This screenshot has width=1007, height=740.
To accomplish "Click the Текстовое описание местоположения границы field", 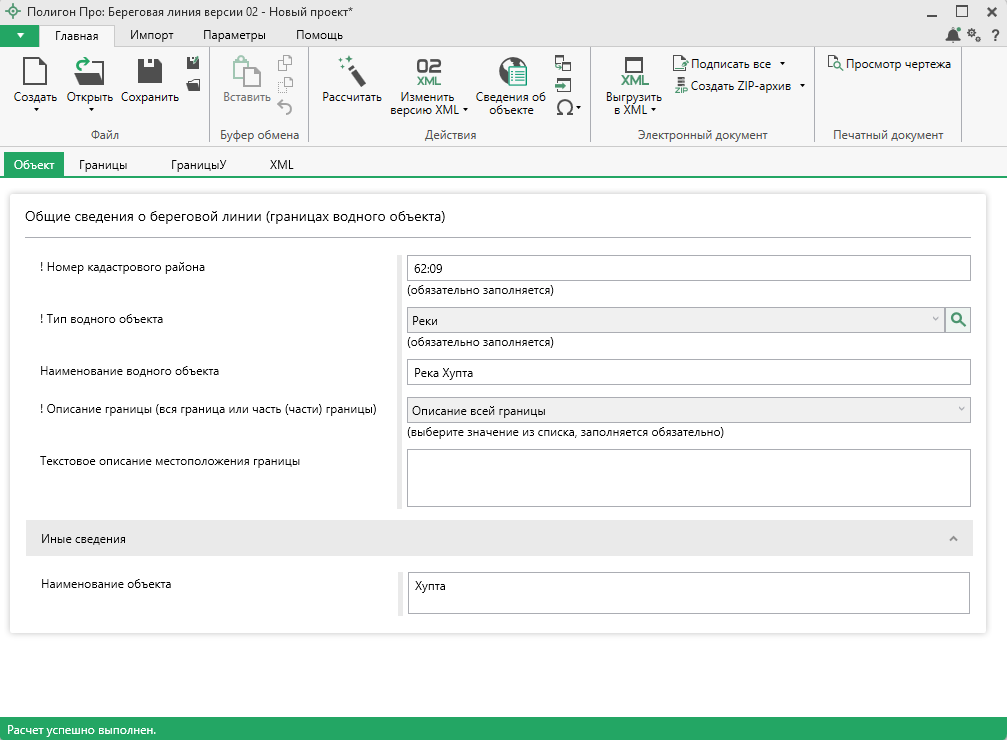I will coord(688,478).
